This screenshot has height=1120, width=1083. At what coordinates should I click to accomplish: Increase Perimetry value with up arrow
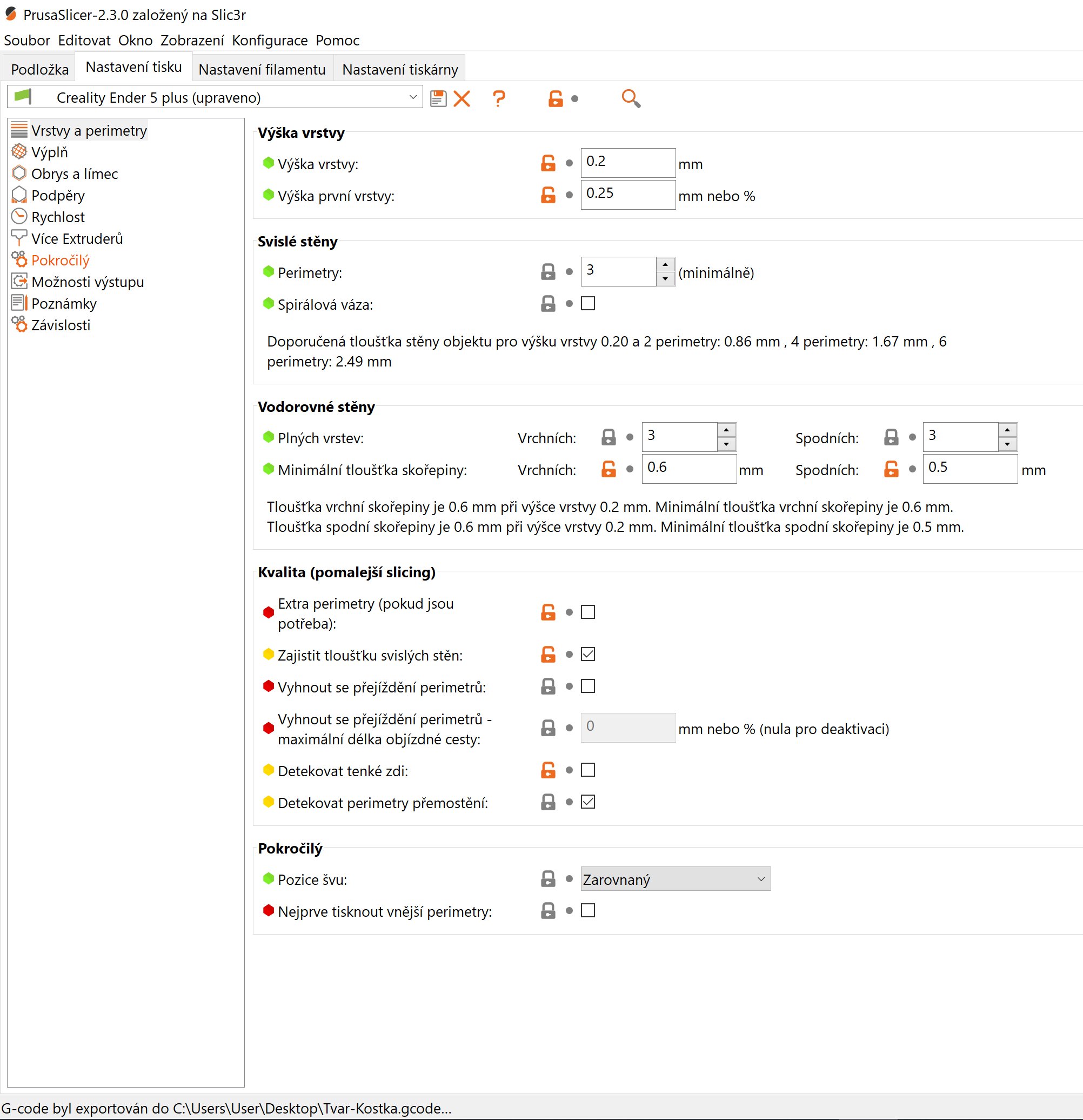click(x=665, y=265)
